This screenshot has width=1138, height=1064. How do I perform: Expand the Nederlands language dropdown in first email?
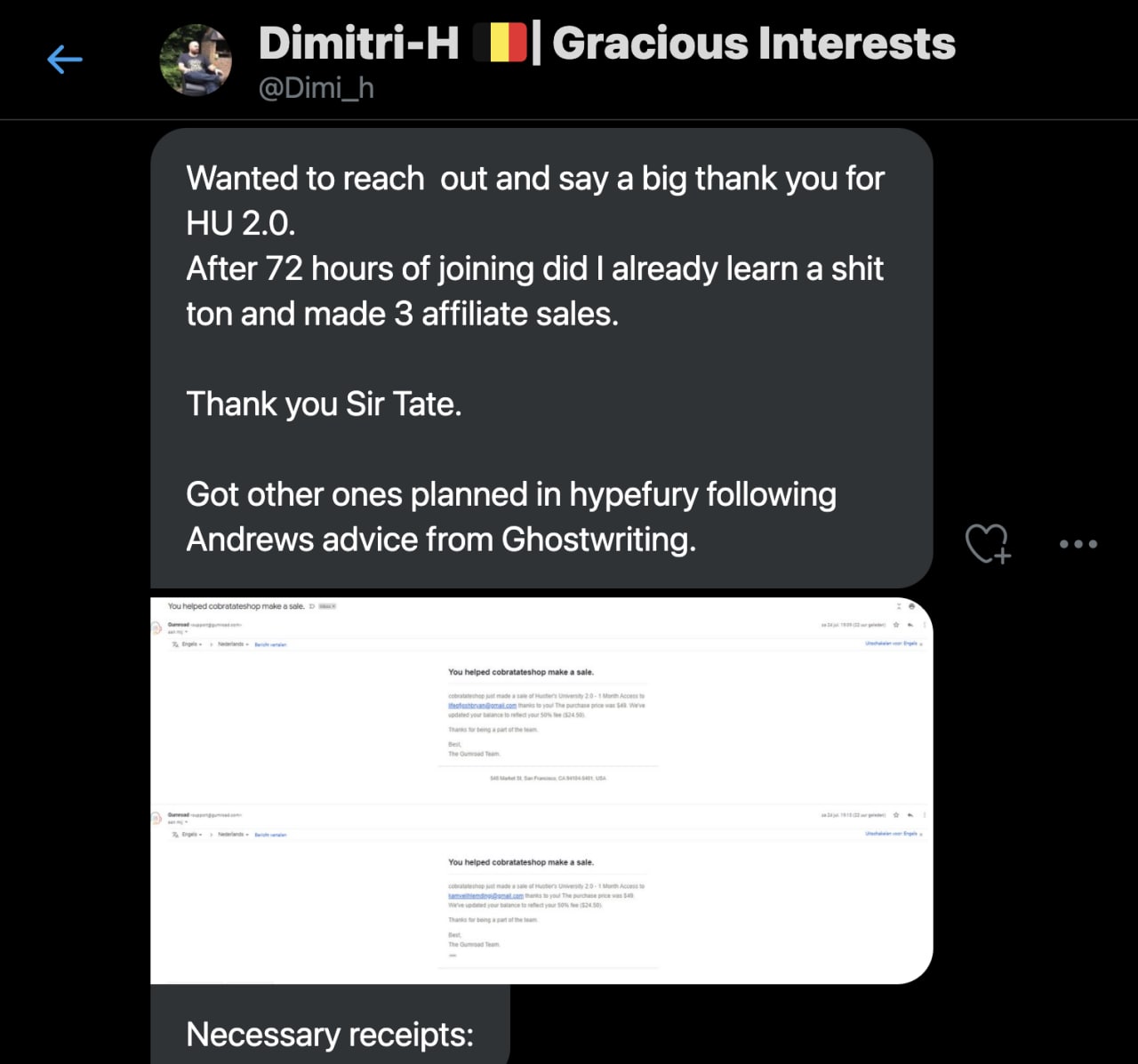[234, 644]
